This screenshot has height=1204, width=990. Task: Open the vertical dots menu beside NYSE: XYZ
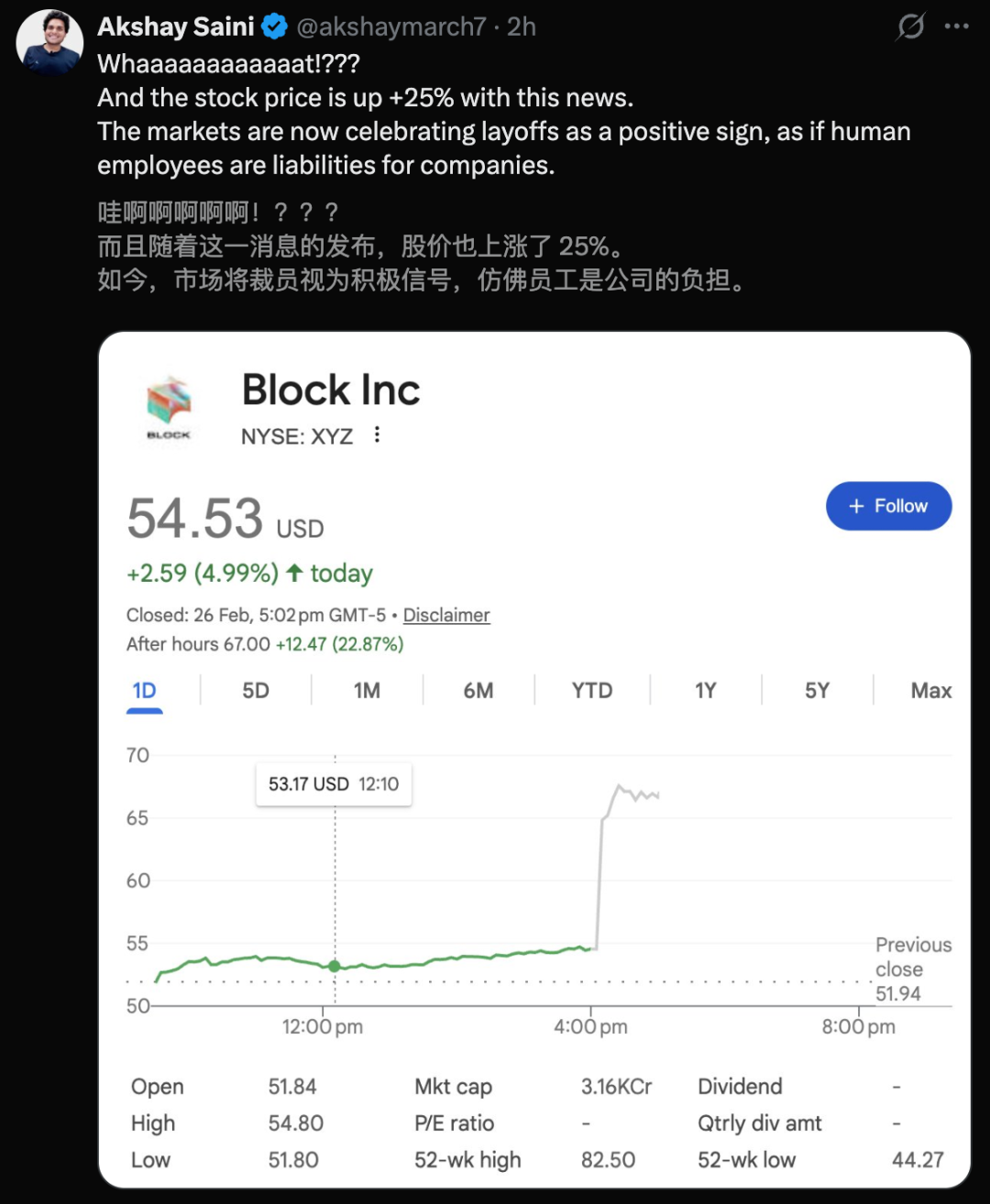tap(377, 435)
